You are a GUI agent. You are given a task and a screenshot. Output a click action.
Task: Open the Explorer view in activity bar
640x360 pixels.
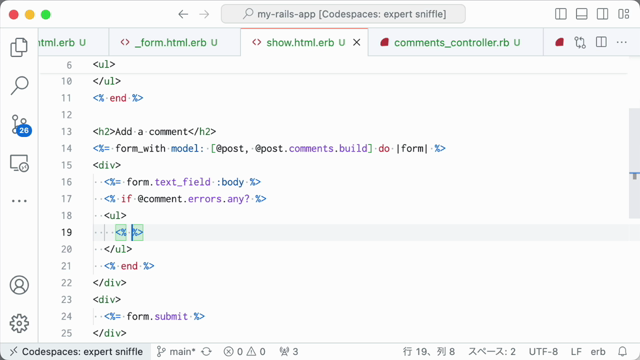[19, 47]
